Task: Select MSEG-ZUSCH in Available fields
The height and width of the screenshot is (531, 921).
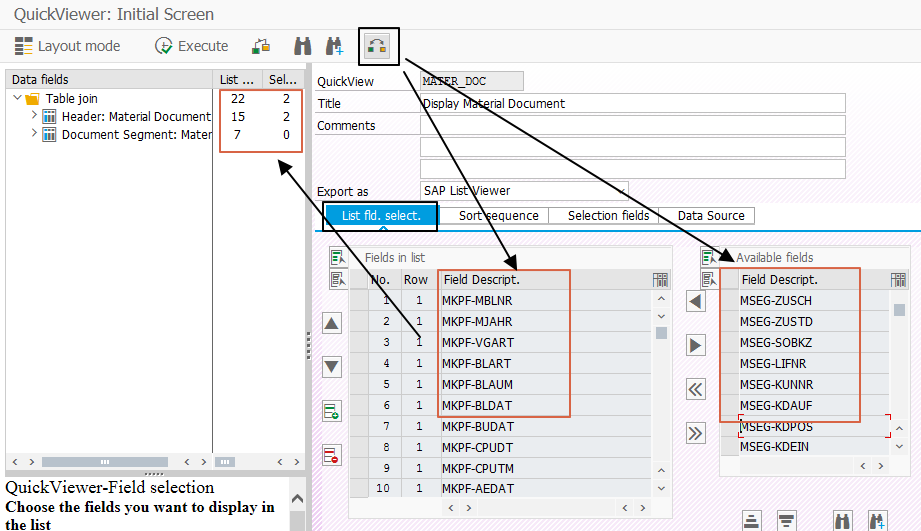Action: (805, 301)
